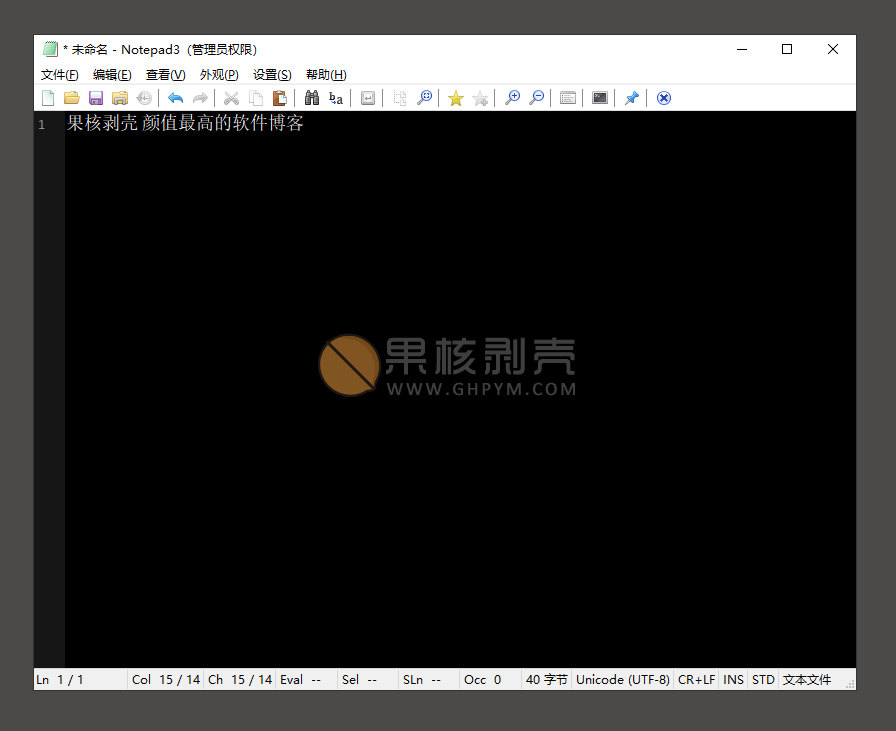This screenshot has width=896, height=731.
Task: Zoom in with the plus magnifier
Action: [x=512, y=98]
